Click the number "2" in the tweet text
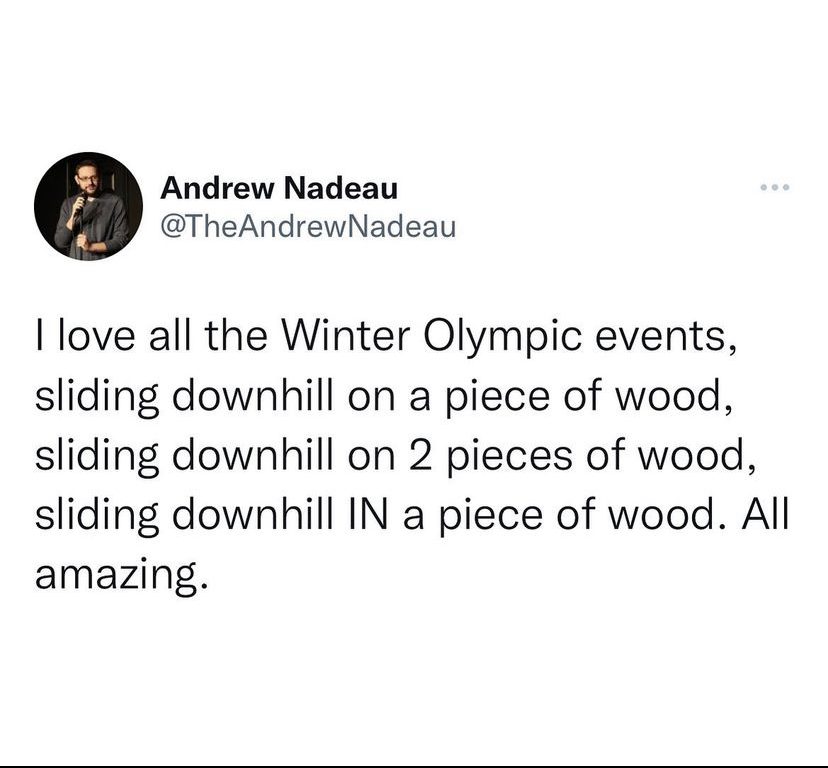 [422, 456]
